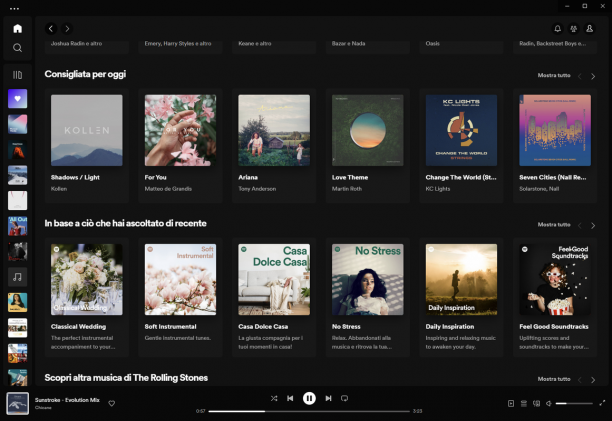Image resolution: width=612 pixels, height=421 pixels.
Task: Click Mostra tutto for recently listened section
Action: 554,225
